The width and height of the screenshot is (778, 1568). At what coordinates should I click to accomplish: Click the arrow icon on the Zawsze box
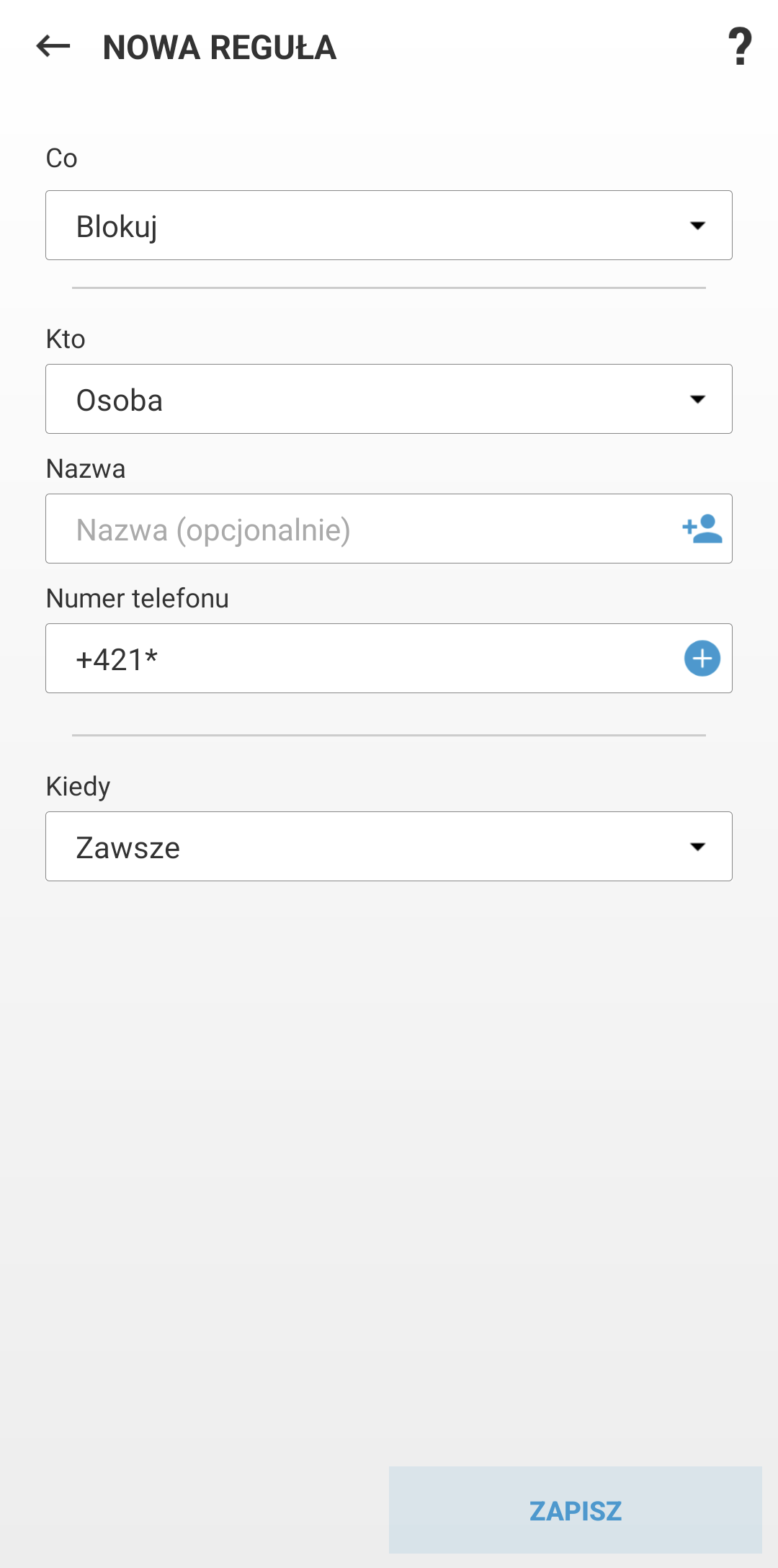pyautogui.click(x=697, y=847)
